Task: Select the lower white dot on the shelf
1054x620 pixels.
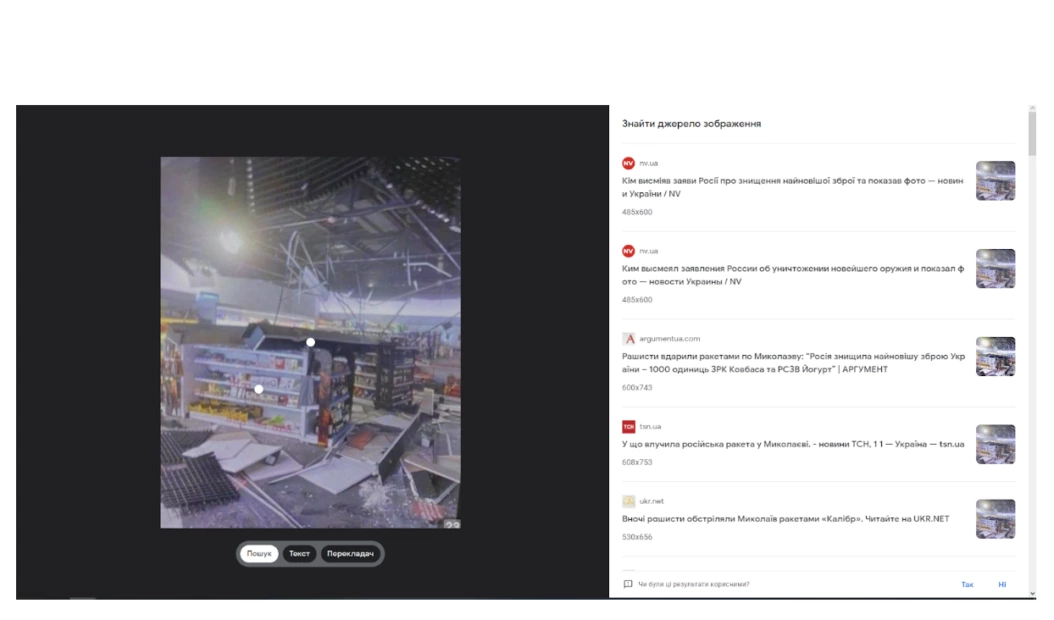Action: pos(258,389)
